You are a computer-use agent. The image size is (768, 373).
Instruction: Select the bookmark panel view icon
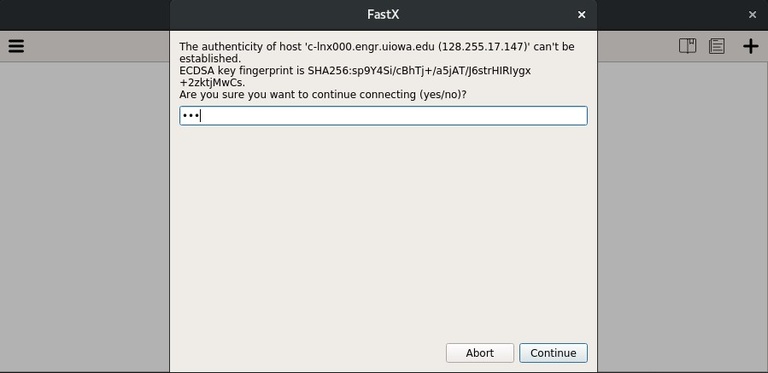pos(687,47)
